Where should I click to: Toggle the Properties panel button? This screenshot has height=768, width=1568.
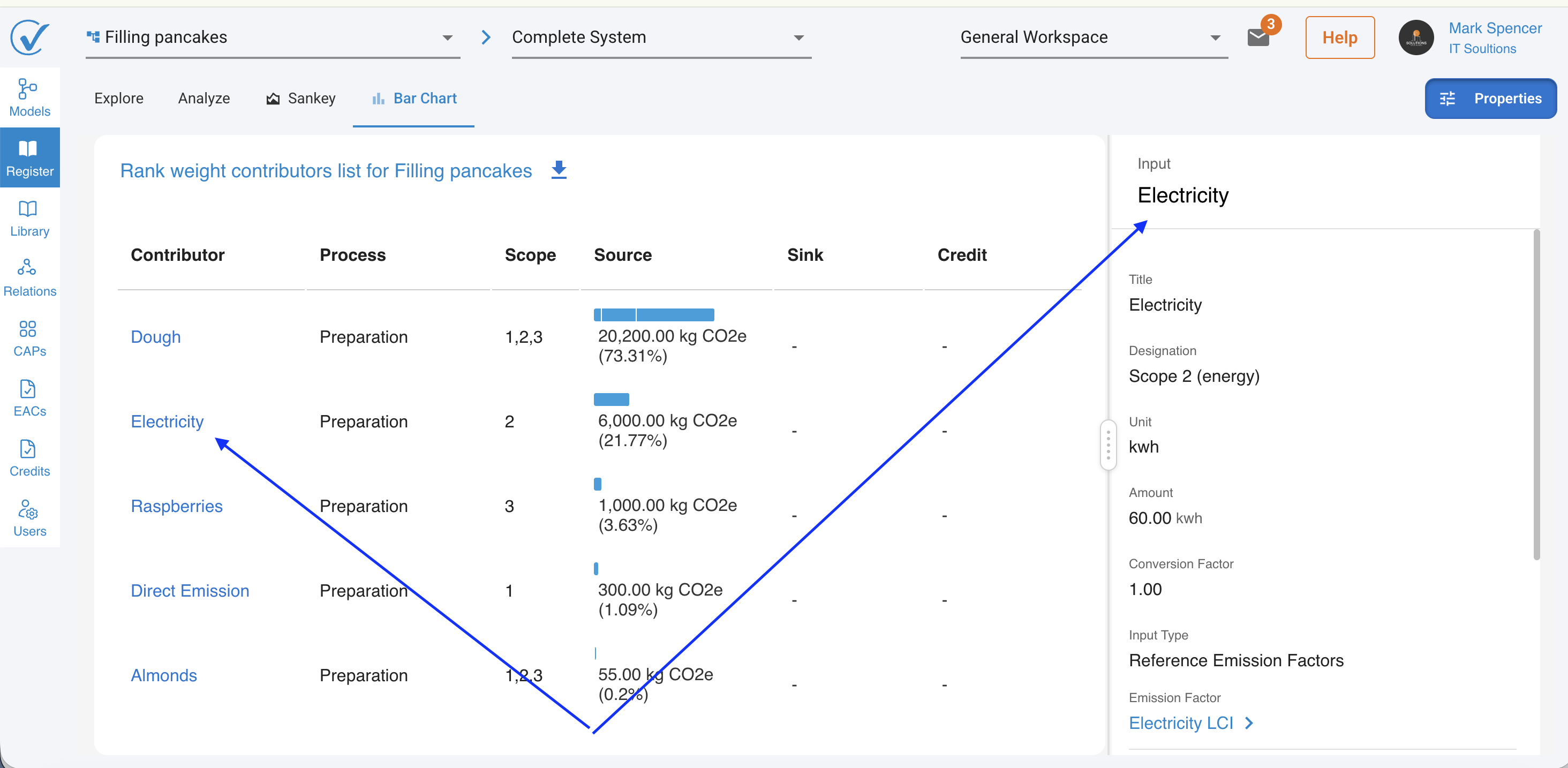click(1490, 99)
